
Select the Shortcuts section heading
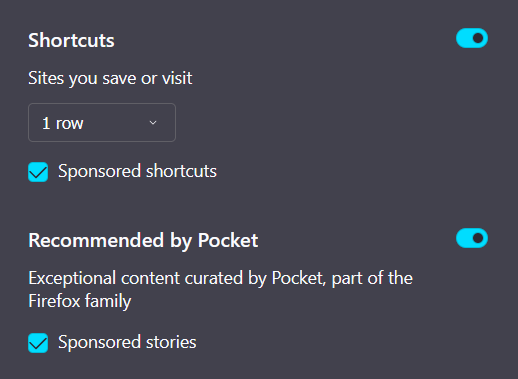click(71, 40)
